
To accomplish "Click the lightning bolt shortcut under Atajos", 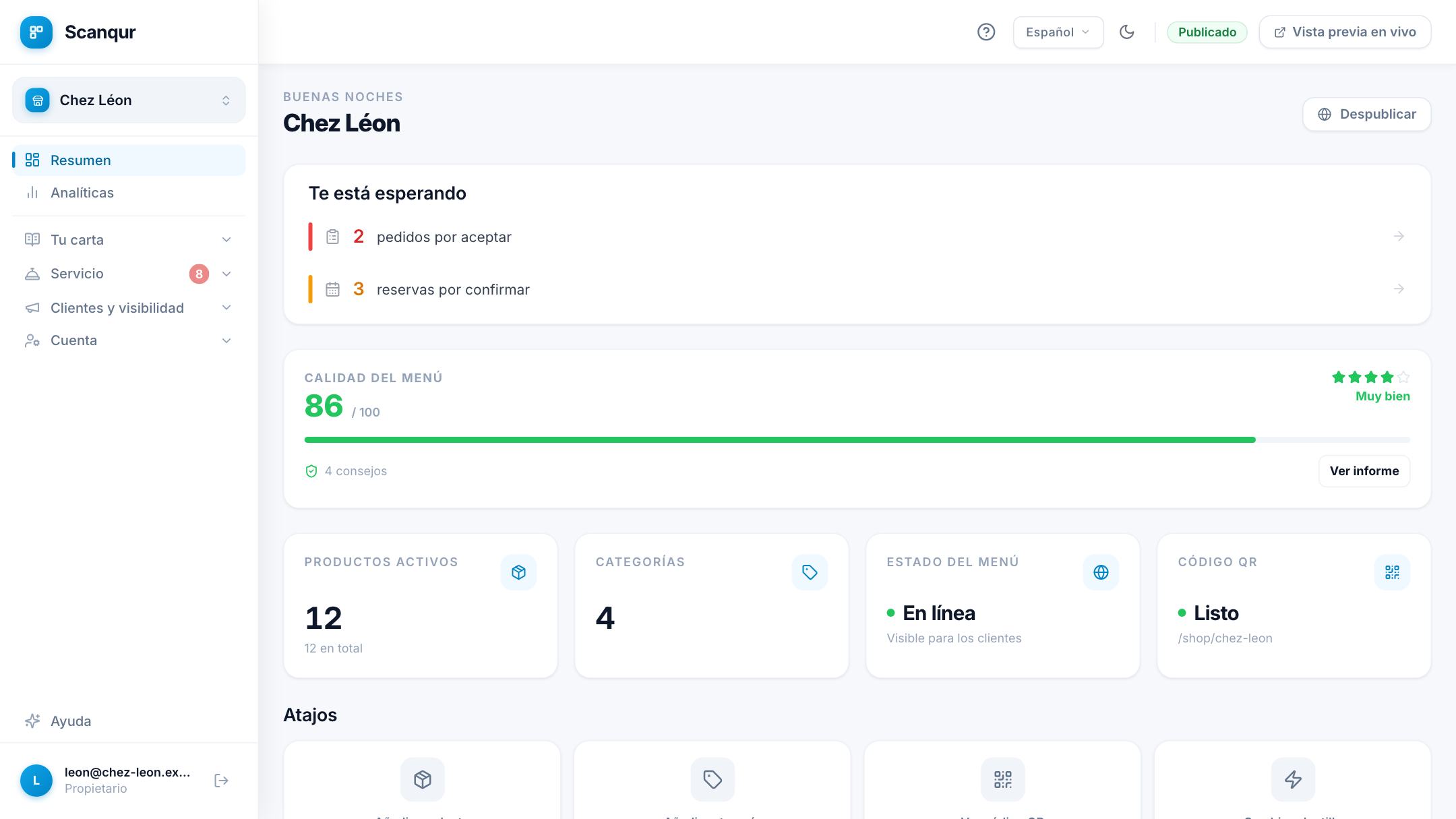I will click(x=1293, y=780).
